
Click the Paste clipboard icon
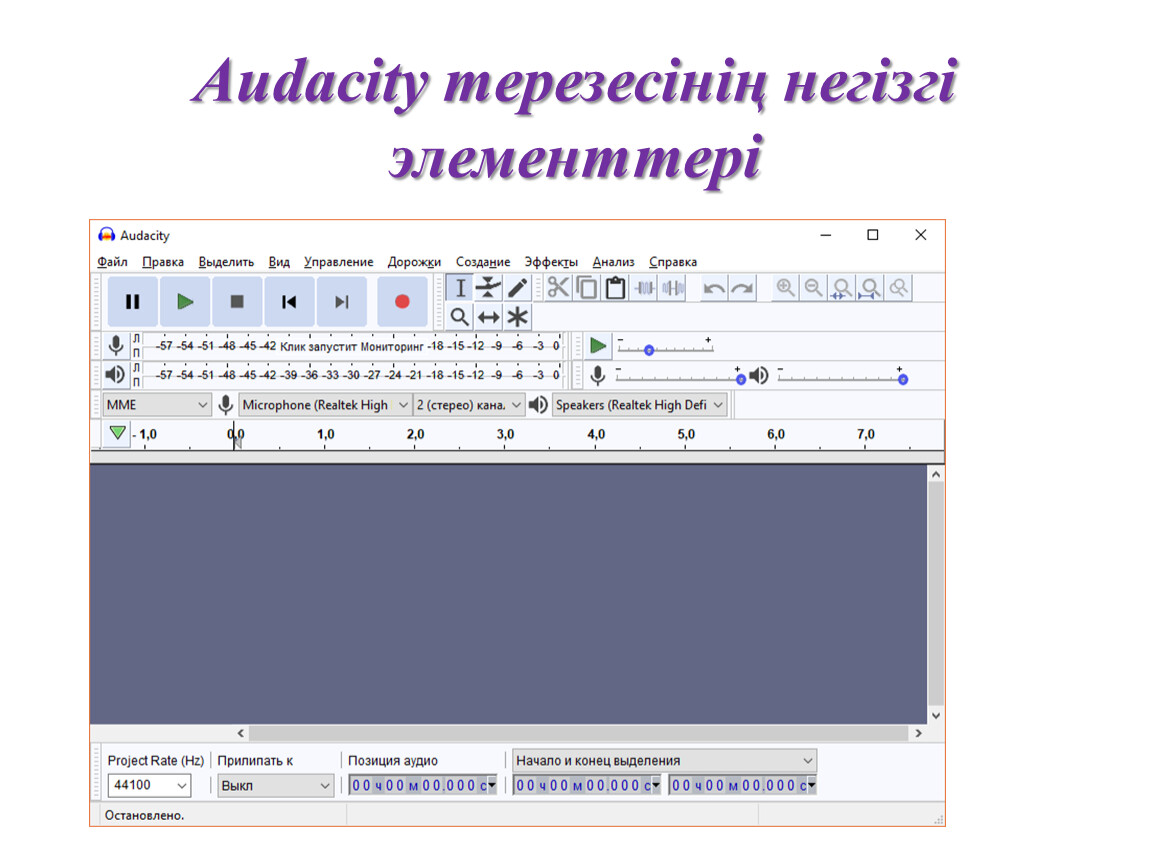(x=615, y=288)
